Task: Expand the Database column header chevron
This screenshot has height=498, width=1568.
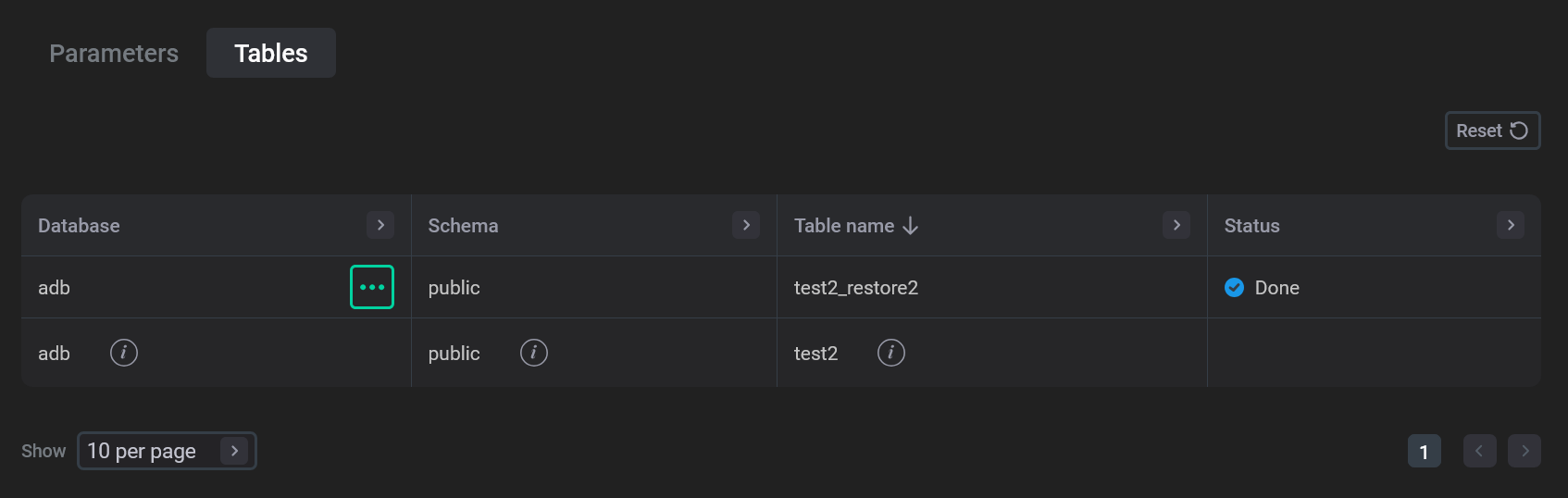Action: [380, 225]
